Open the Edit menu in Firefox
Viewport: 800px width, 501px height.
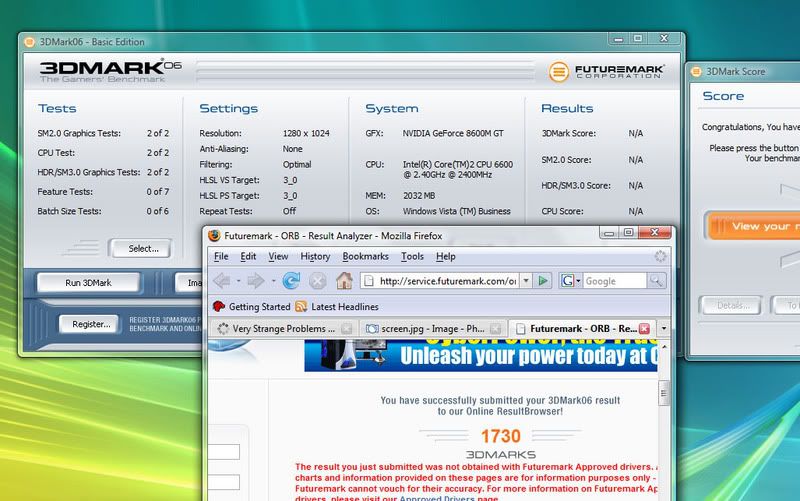coord(248,256)
